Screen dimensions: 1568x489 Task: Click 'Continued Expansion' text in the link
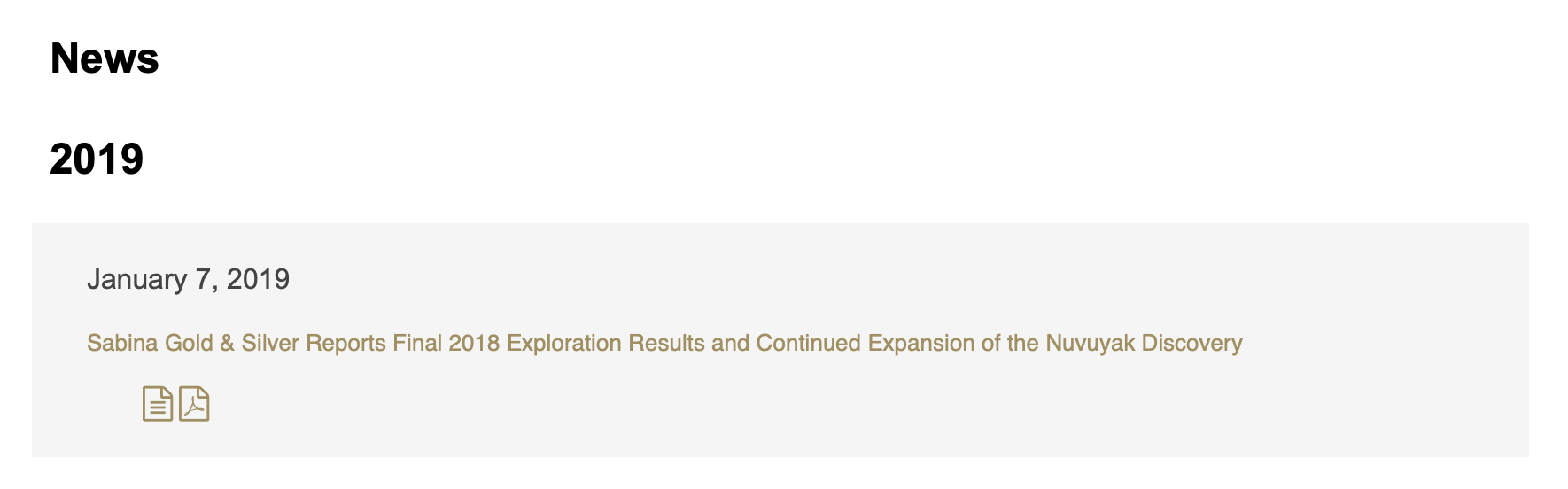(x=866, y=344)
